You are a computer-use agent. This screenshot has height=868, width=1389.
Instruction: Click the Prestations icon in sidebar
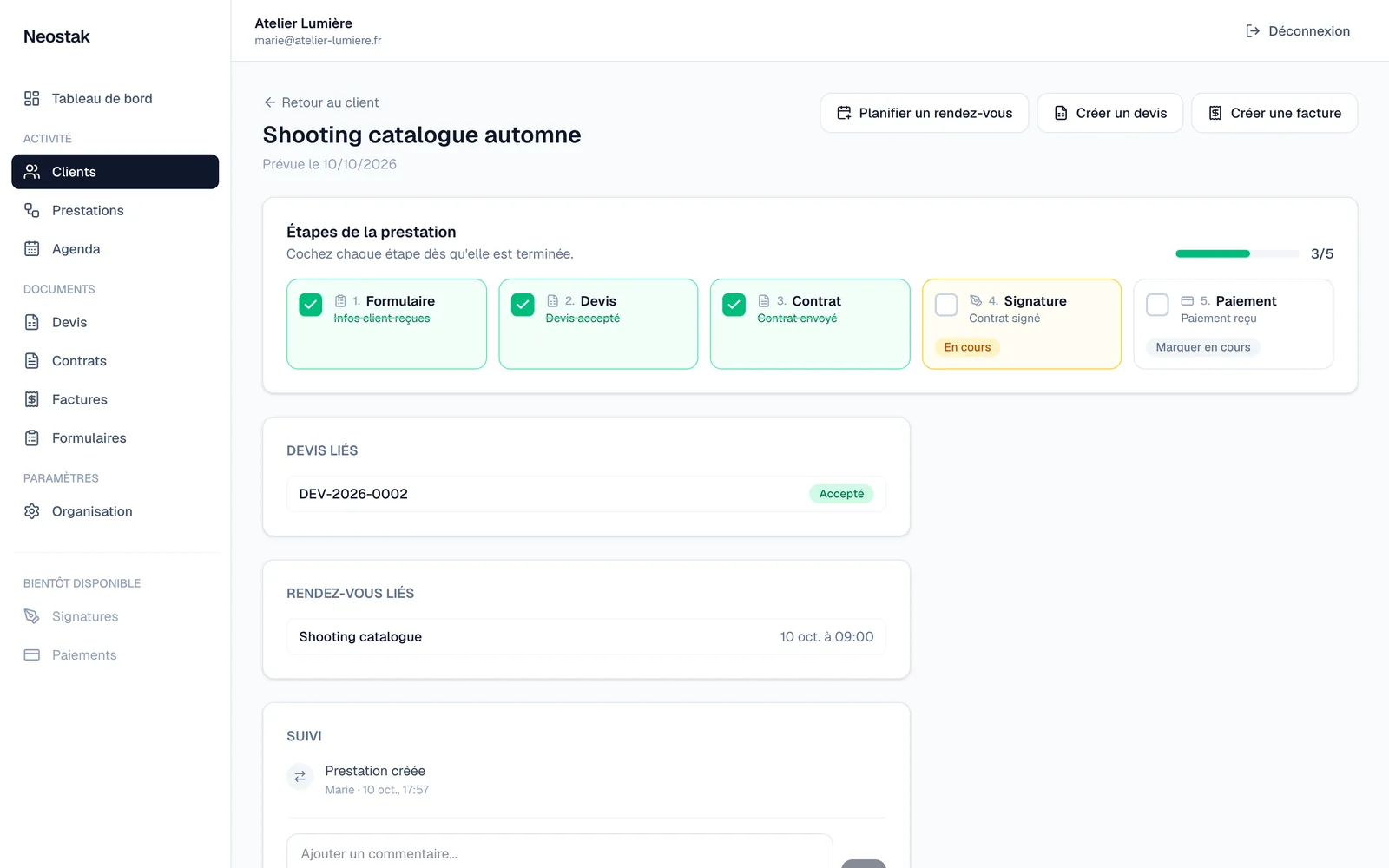32,210
